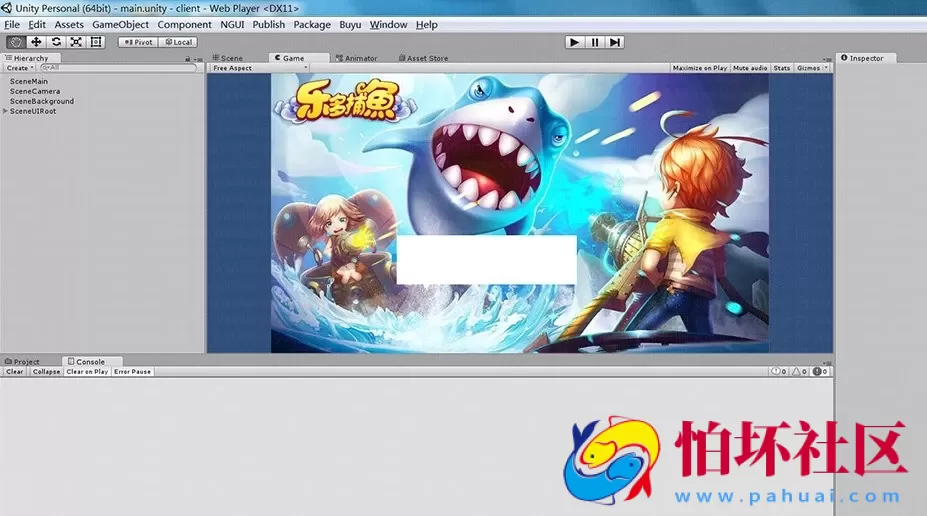Pause the game playback
927x516 pixels.
[595, 42]
